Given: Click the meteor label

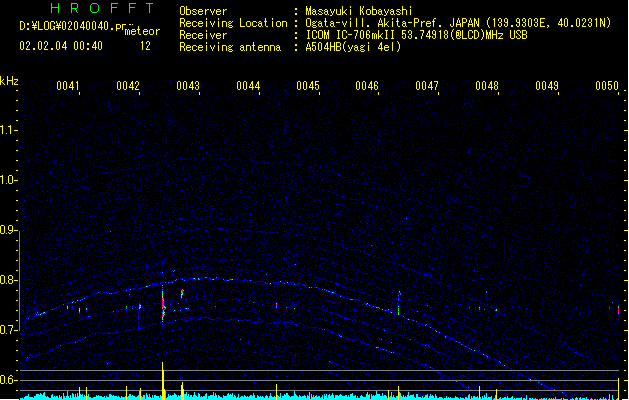Looking at the screenshot, I should click(x=142, y=31).
